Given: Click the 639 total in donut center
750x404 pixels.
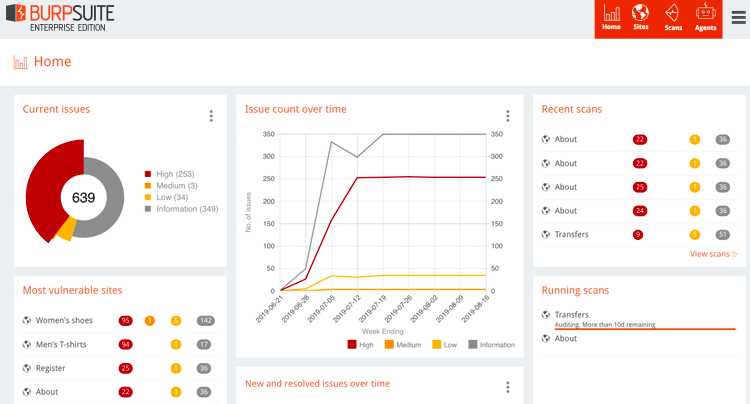Looking at the screenshot, I should click(83, 197).
